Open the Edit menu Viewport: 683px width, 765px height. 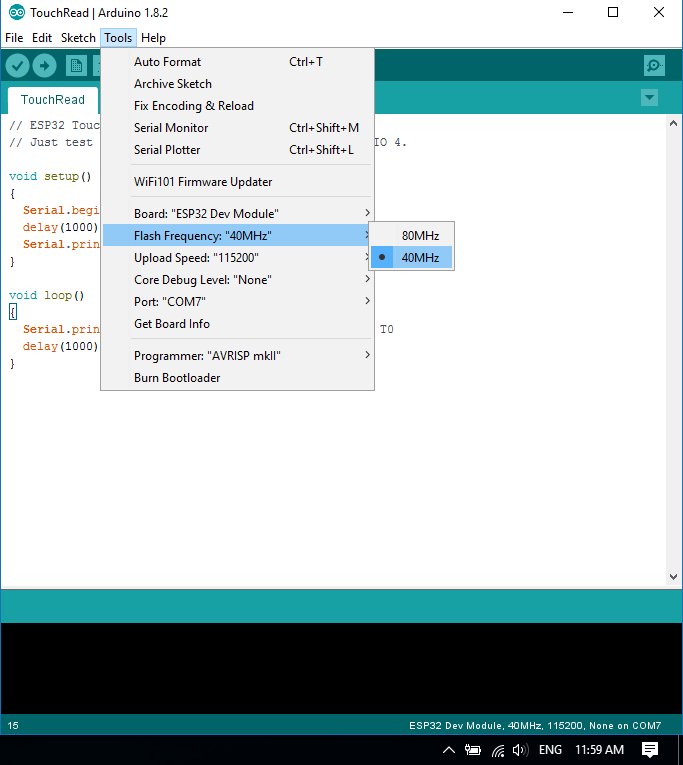coord(42,38)
